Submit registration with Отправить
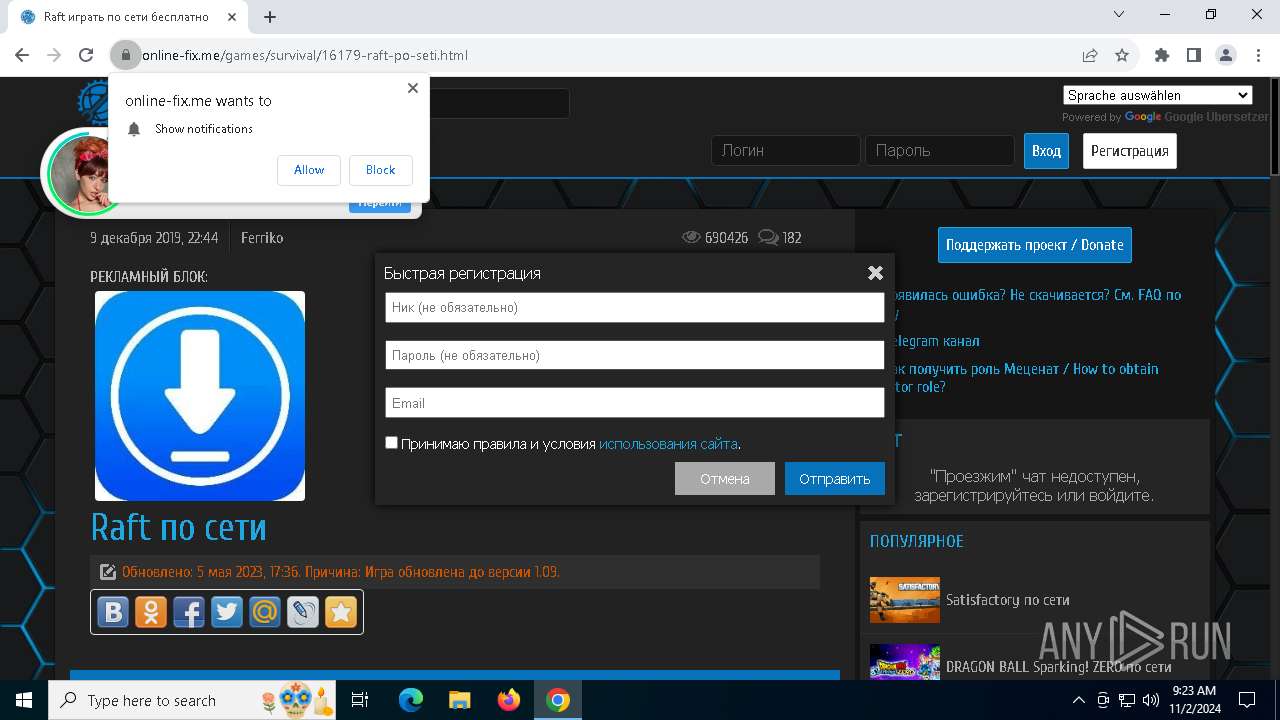Image resolution: width=1280 pixels, height=720 pixels. click(835, 478)
